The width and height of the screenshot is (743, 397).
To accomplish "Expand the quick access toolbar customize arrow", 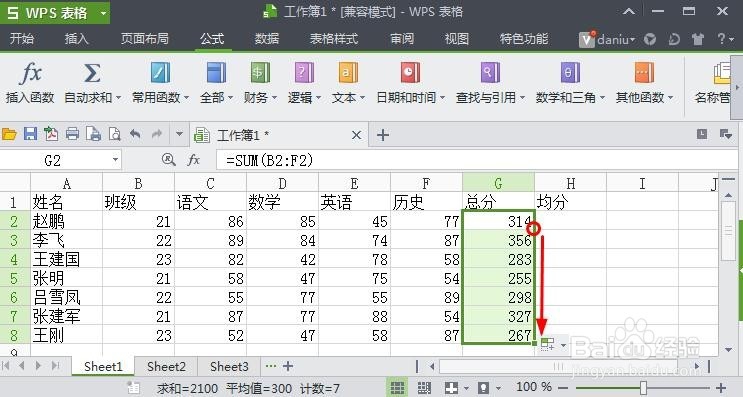I will 179,134.
